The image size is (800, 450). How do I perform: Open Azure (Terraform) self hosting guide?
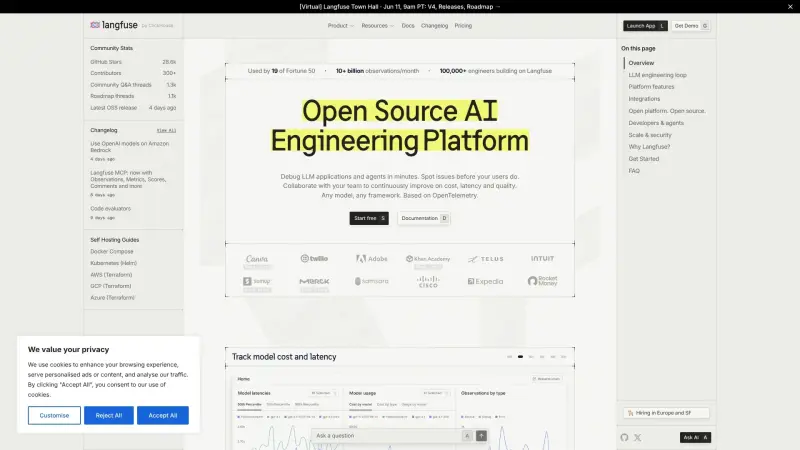(112, 297)
